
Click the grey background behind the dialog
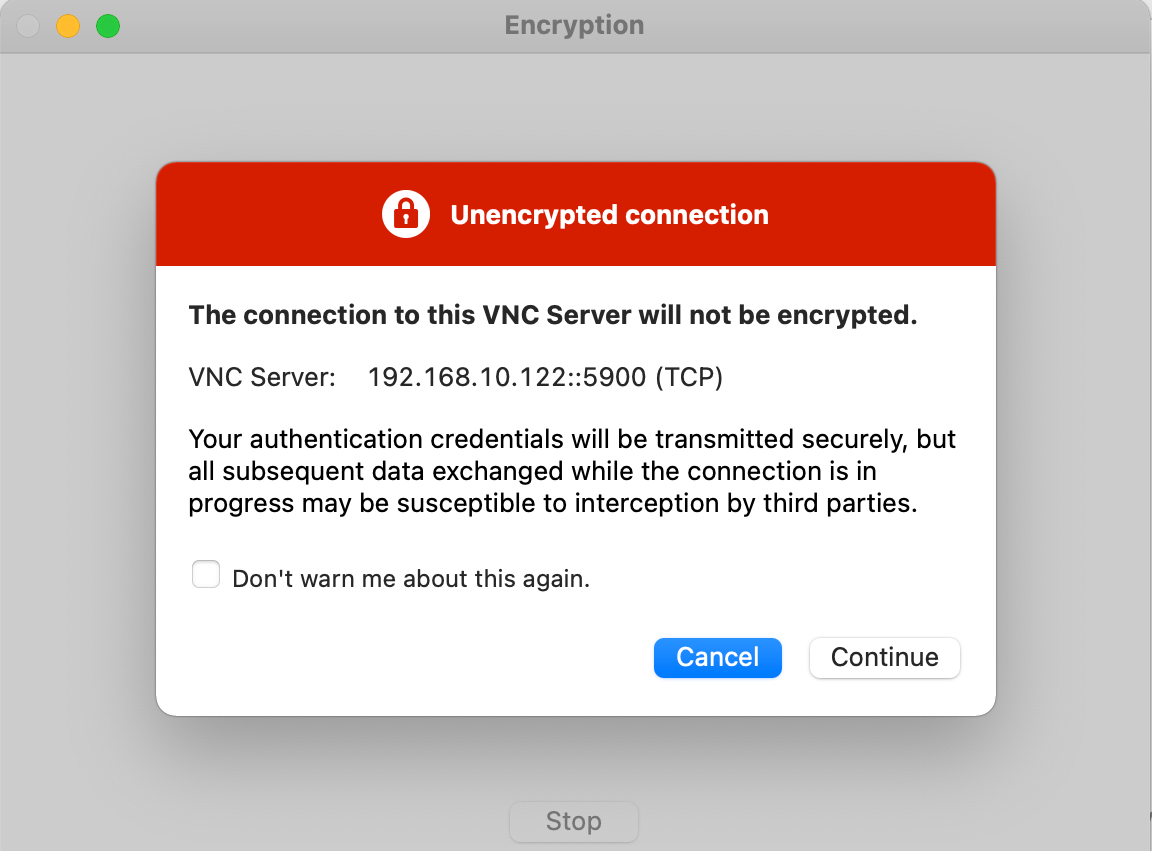(x=80, y=400)
